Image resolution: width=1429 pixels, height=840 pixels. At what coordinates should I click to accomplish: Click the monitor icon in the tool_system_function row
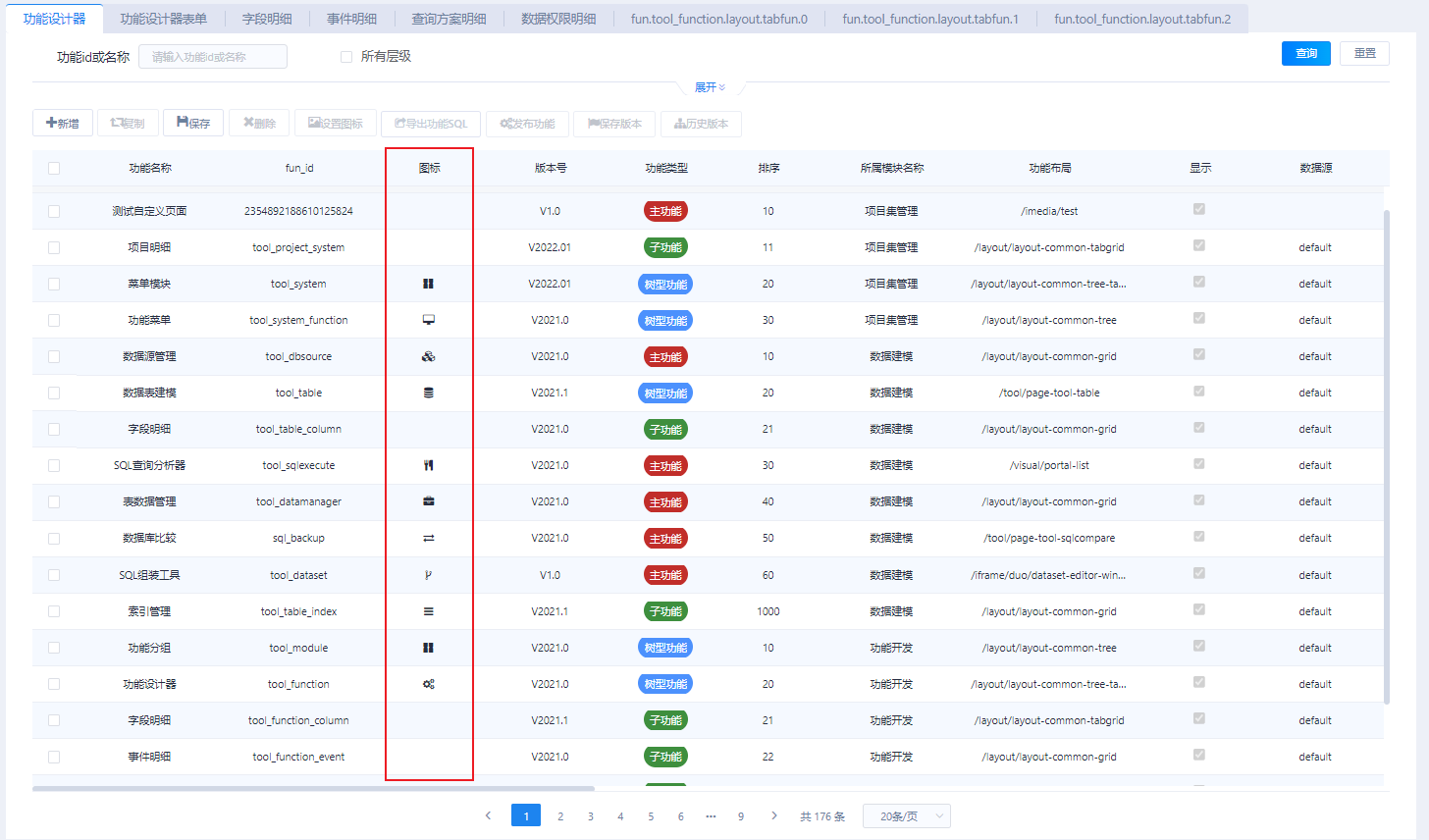click(x=428, y=320)
